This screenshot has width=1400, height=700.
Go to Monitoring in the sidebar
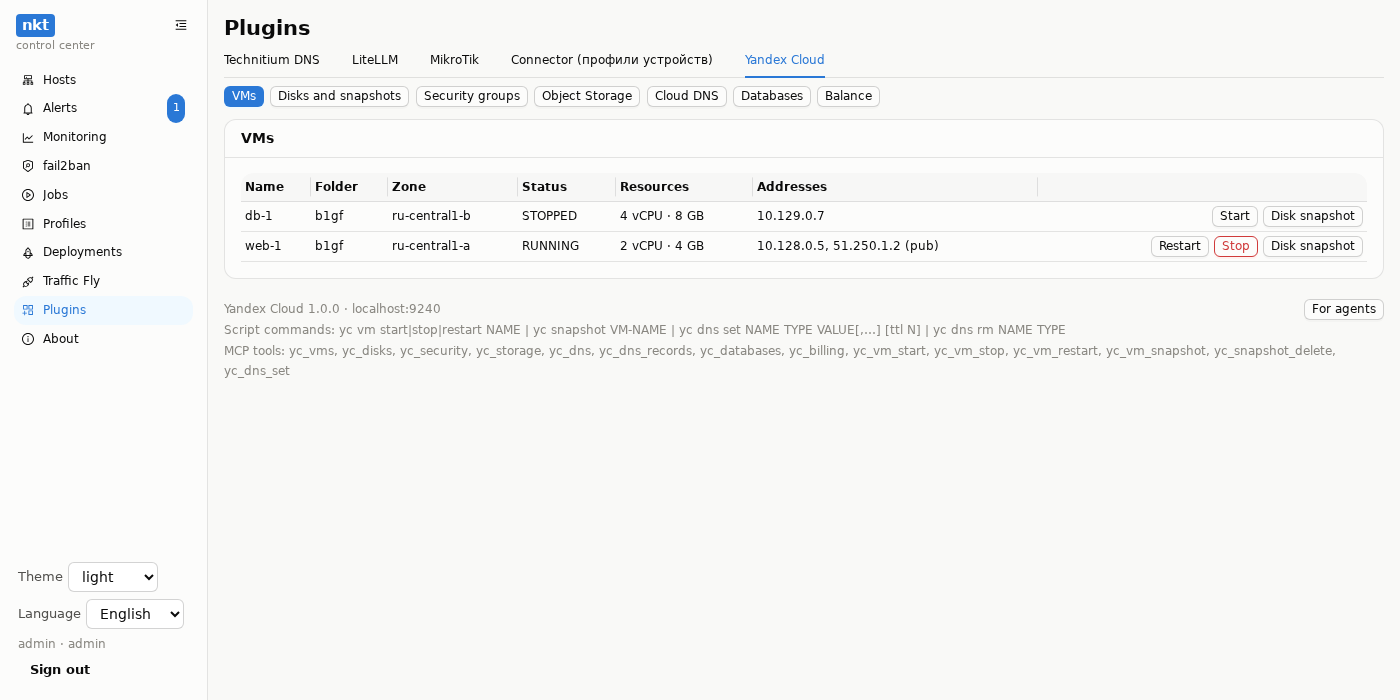[103, 137]
